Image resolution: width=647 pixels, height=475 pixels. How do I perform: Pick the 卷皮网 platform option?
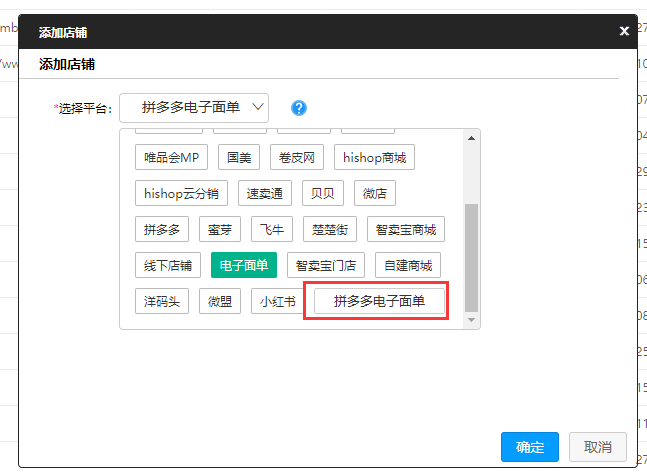(x=297, y=157)
